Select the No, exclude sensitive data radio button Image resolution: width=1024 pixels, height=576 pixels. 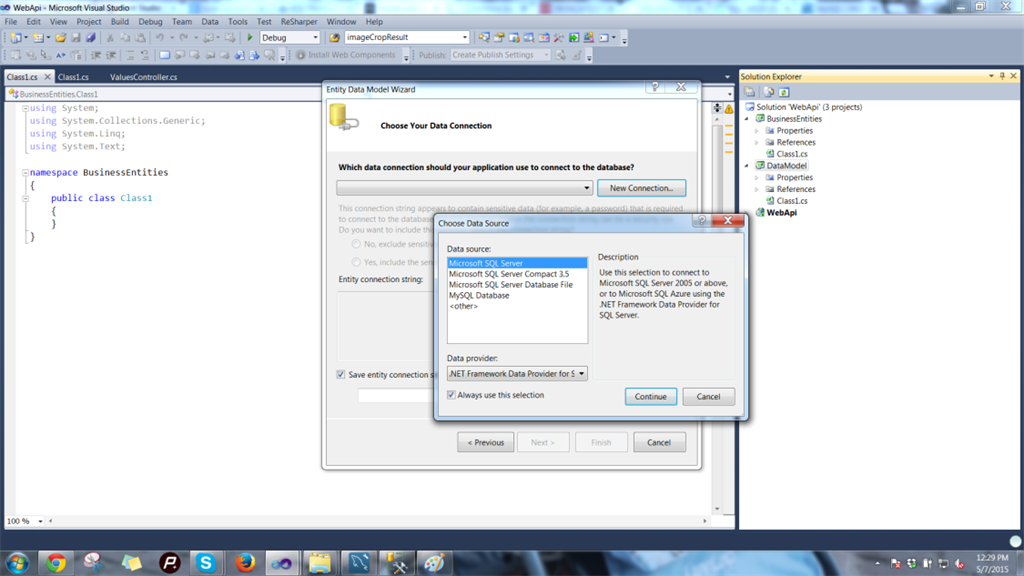[x=356, y=244]
